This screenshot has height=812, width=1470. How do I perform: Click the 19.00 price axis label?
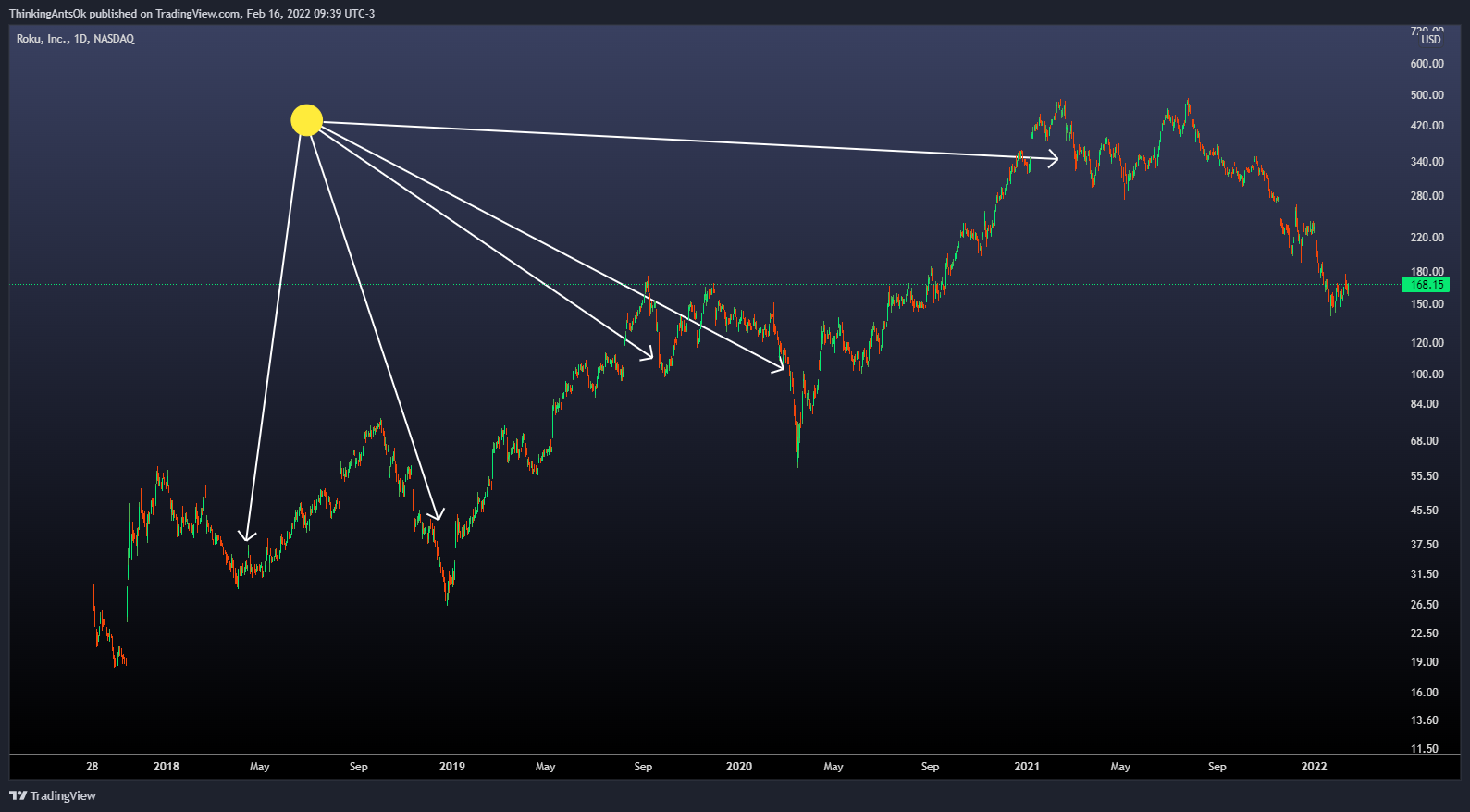[x=1425, y=662]
